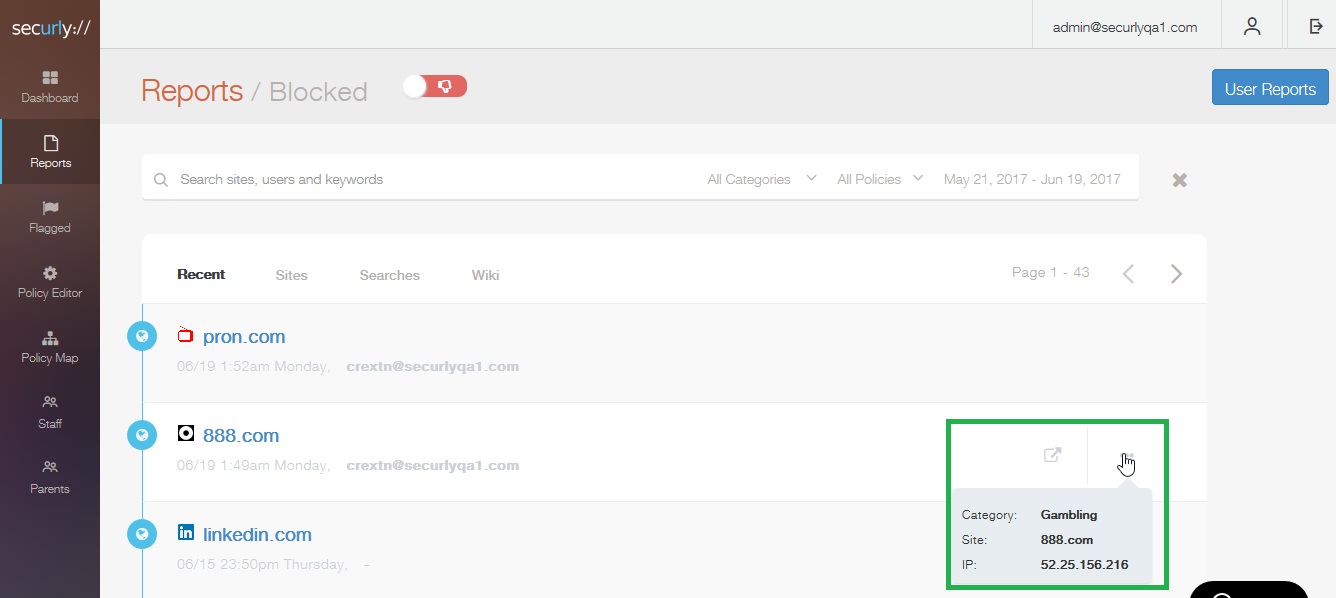Select Staff in the sidebar
This screenshot has height=598, width=1336.
(x=50, y=412)
